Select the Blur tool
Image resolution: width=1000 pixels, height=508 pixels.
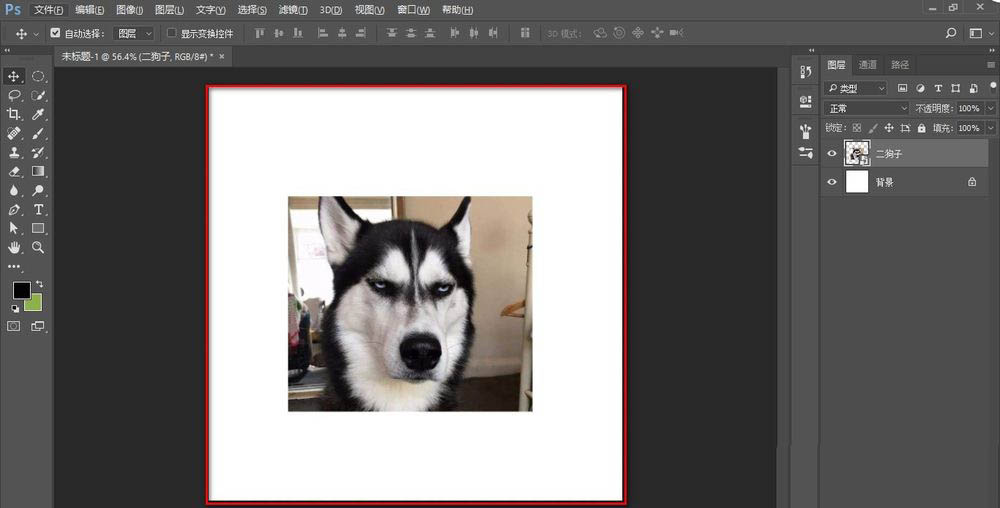13,191
